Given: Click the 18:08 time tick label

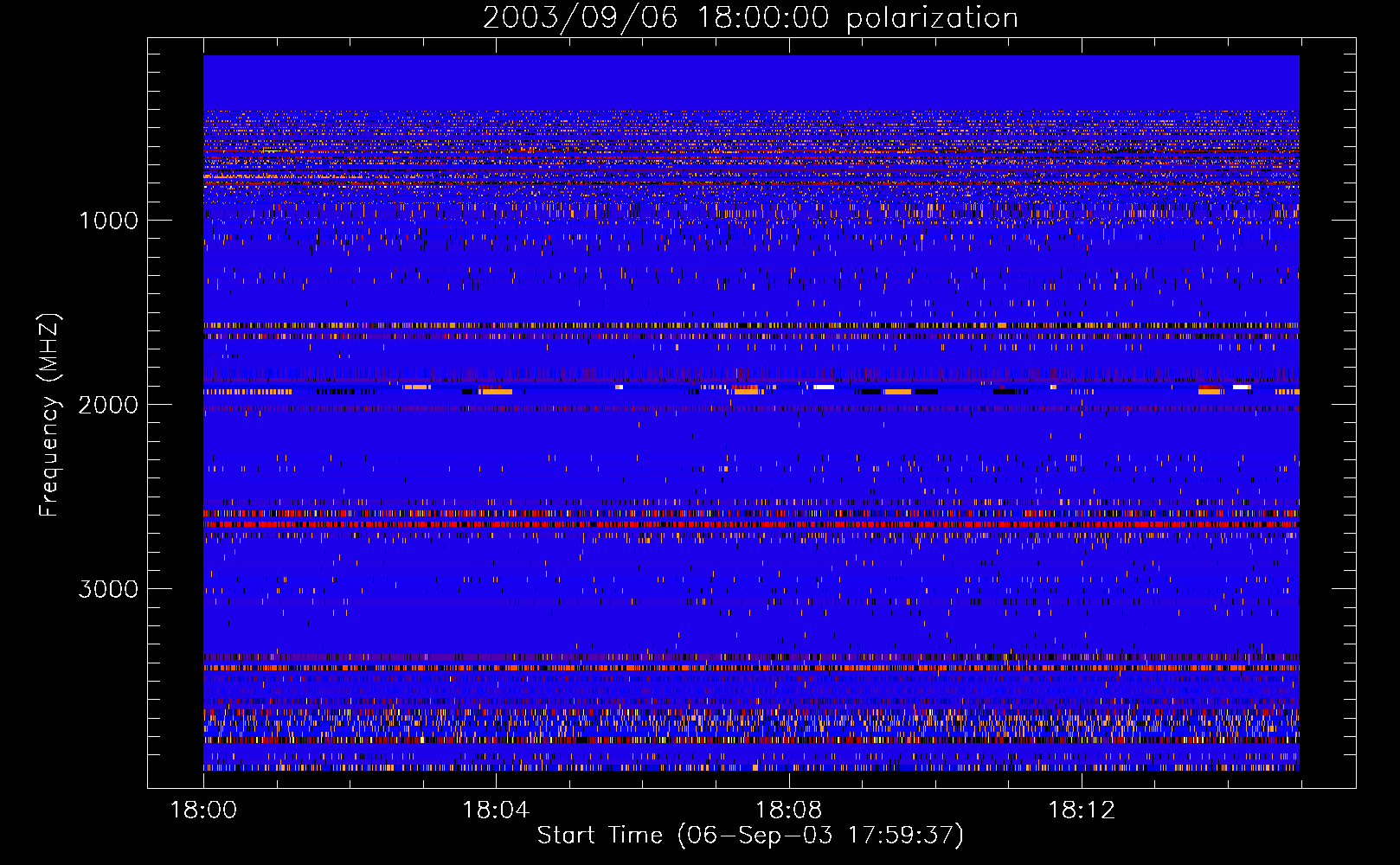Looking at the screenshot, I should coord(788,811).
